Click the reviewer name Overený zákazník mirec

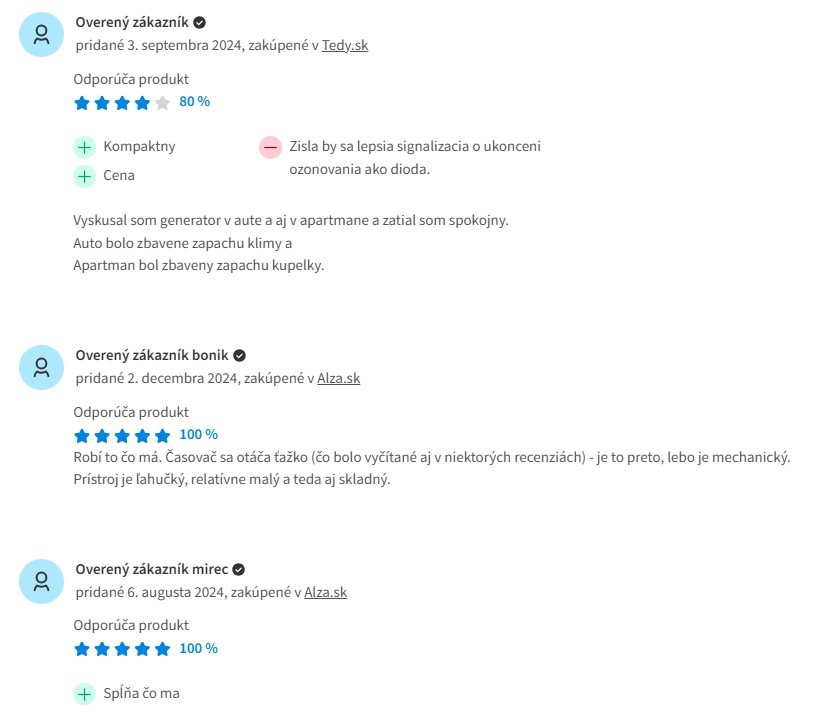click(152, 569)
